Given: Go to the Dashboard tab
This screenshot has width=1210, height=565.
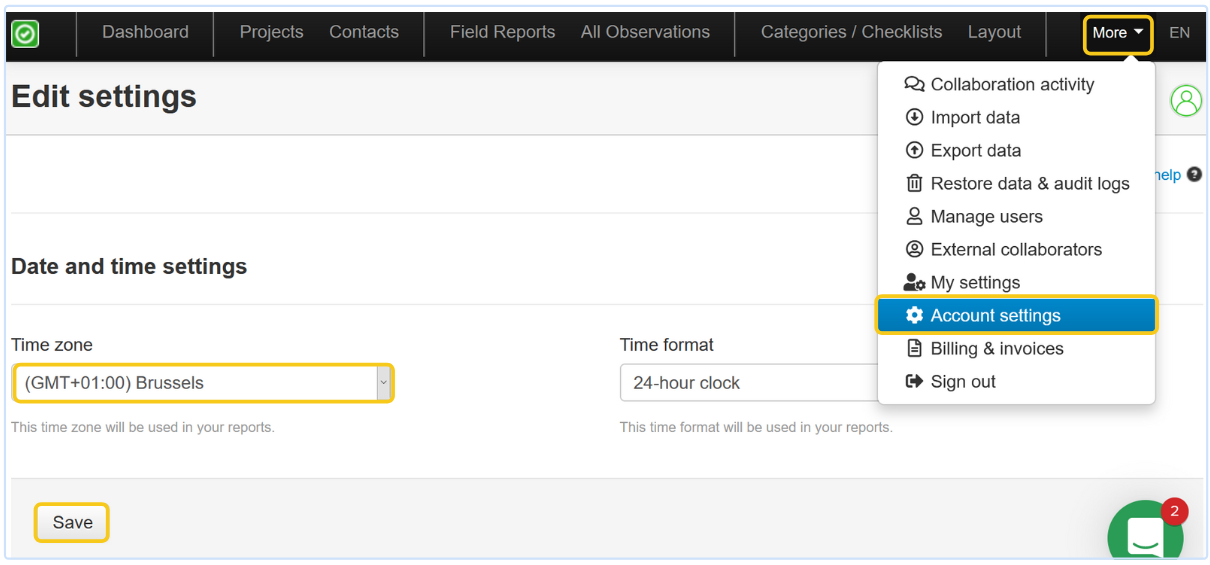Looking at the screenshot, I should [x=145, y=32].
